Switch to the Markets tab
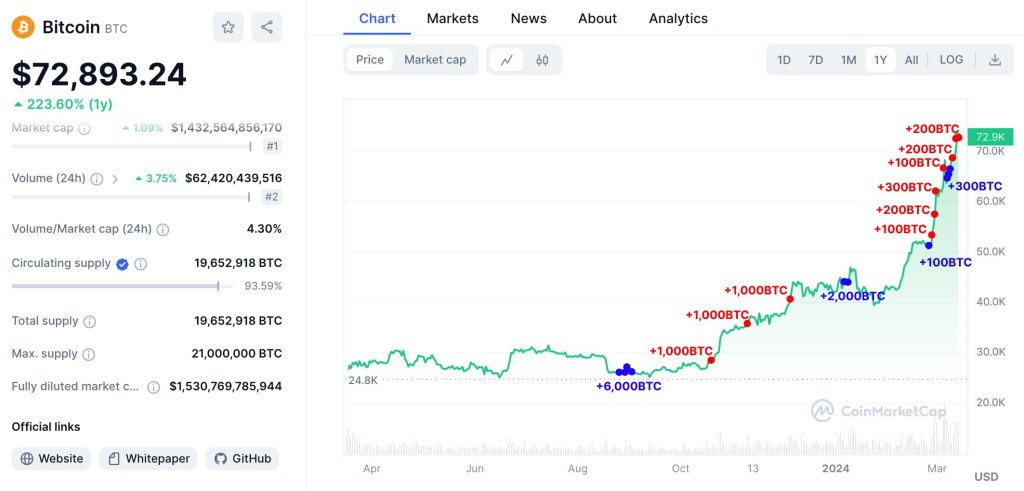The width and height of the screenshot is (1024, 491). click(452, 18)
